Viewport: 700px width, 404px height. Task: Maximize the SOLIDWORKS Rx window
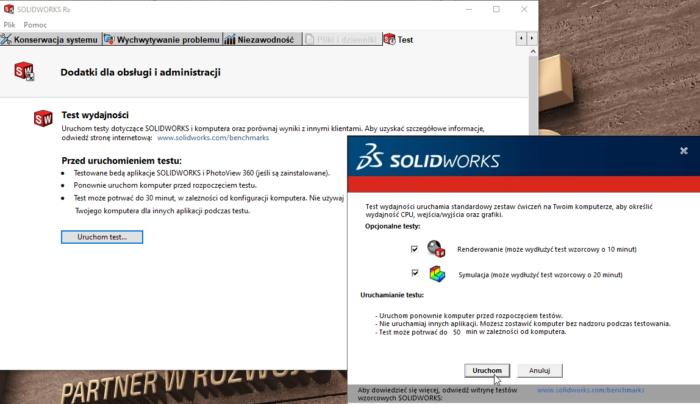click(x=496, y=9)
